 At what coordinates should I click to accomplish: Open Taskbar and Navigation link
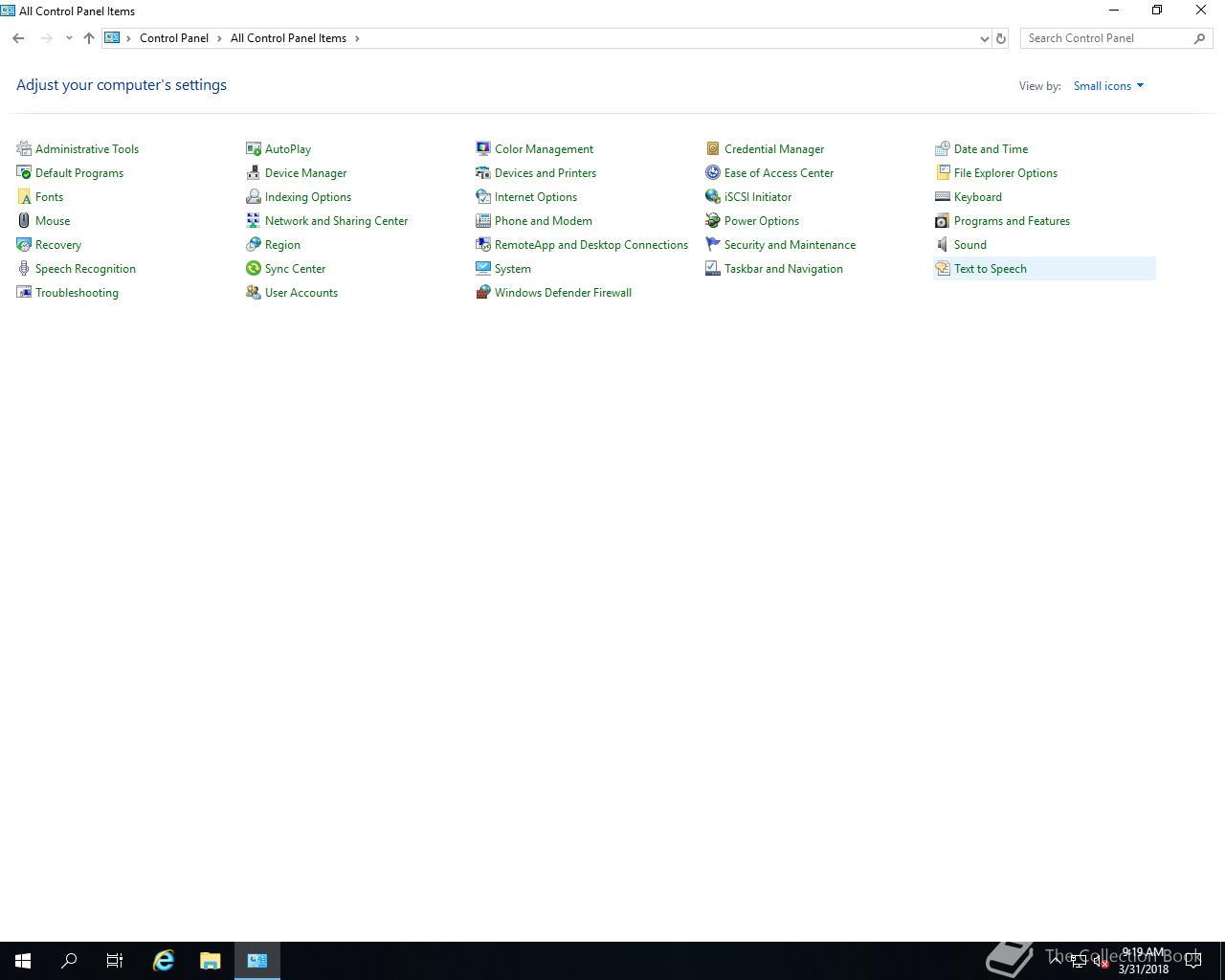(784, 269)
